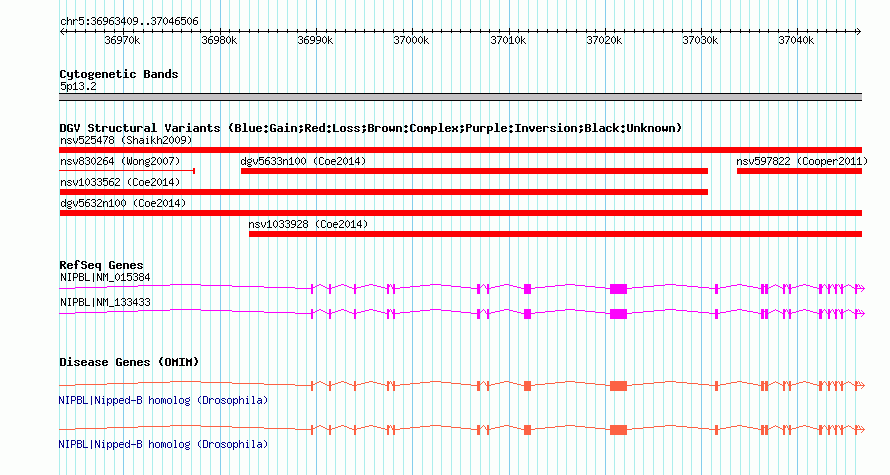Select the DGV Structural Variants track title

(x=370, y=128)
